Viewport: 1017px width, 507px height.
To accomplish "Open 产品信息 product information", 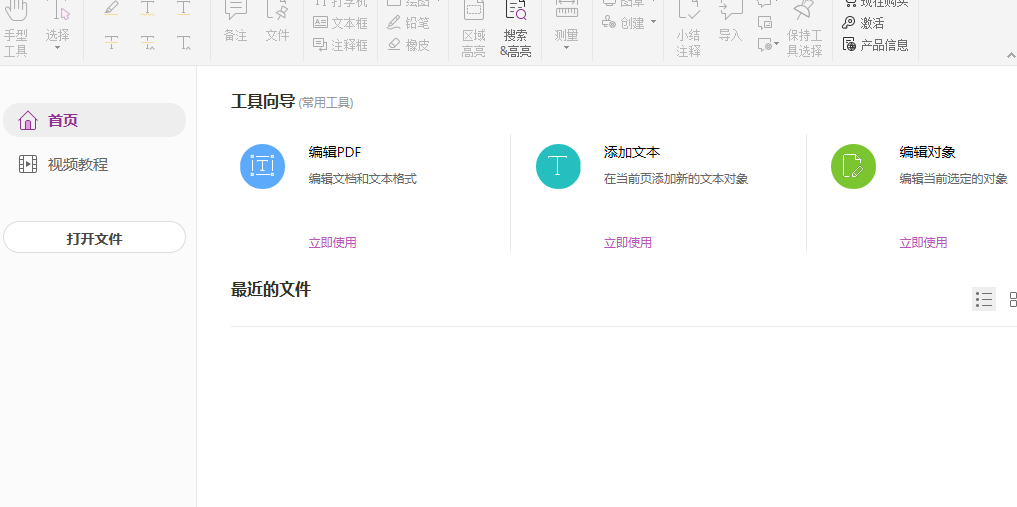I will point(875,45).
